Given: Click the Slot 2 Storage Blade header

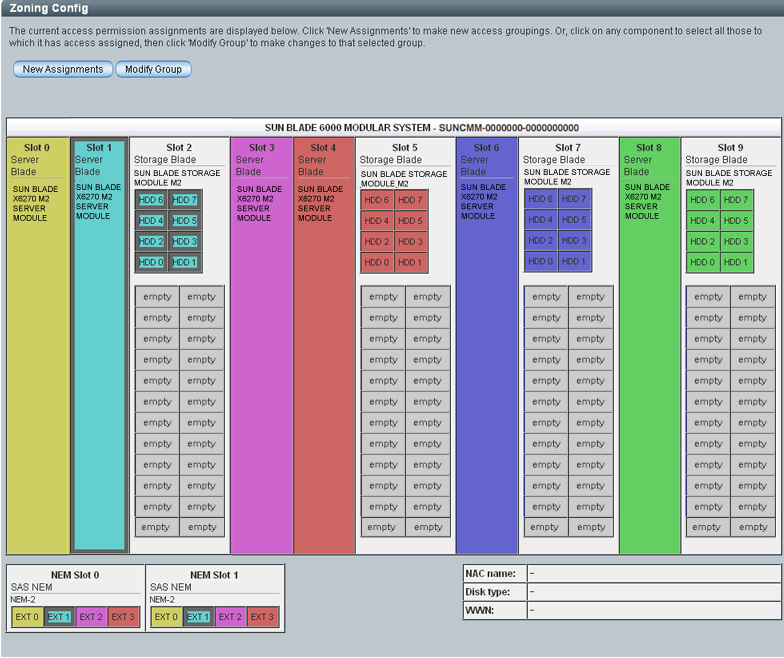Looking at the screenshot, I should (179, 154).
